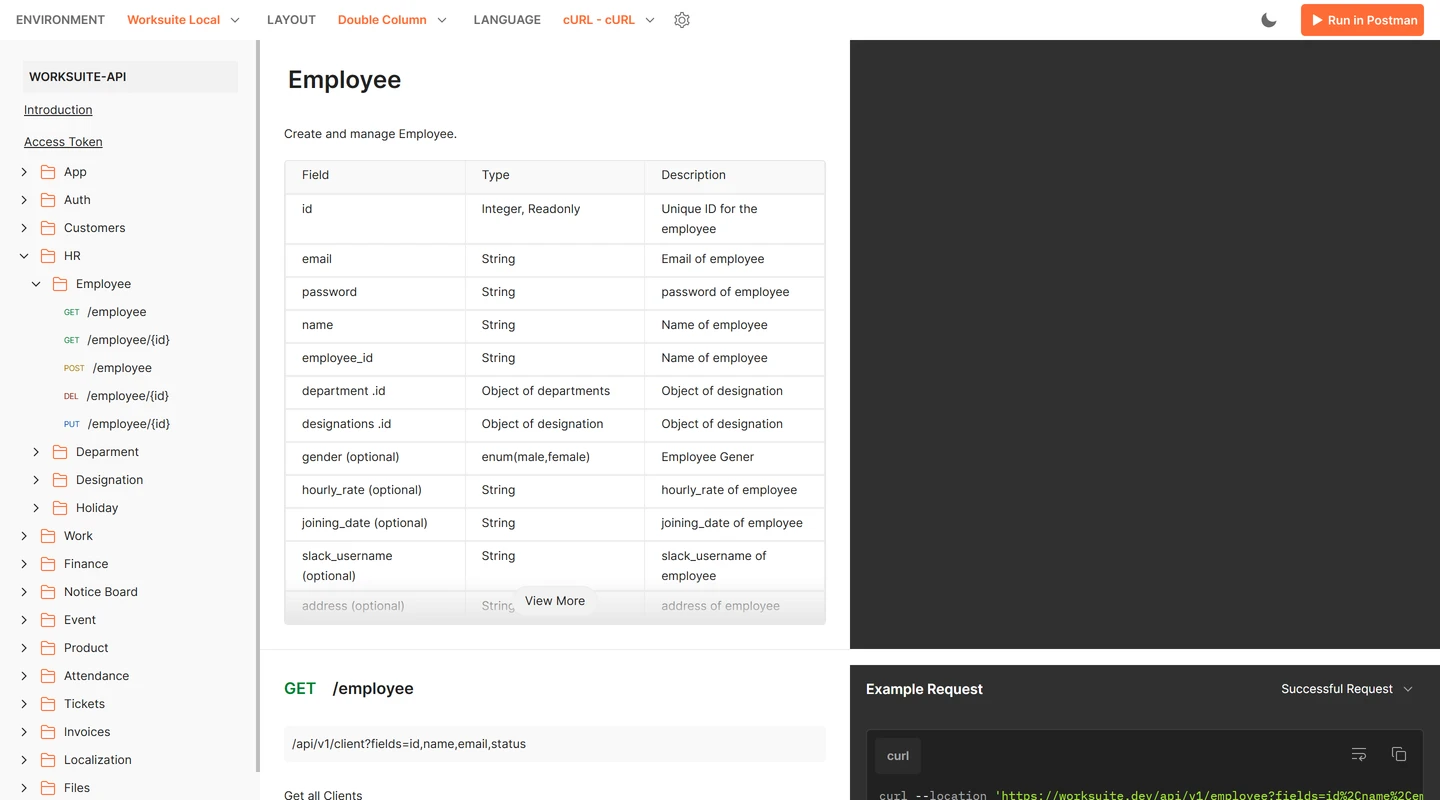Click the Tickets folder icon
The width and height of the screenshot is (1440, 800).
(48, 704)
